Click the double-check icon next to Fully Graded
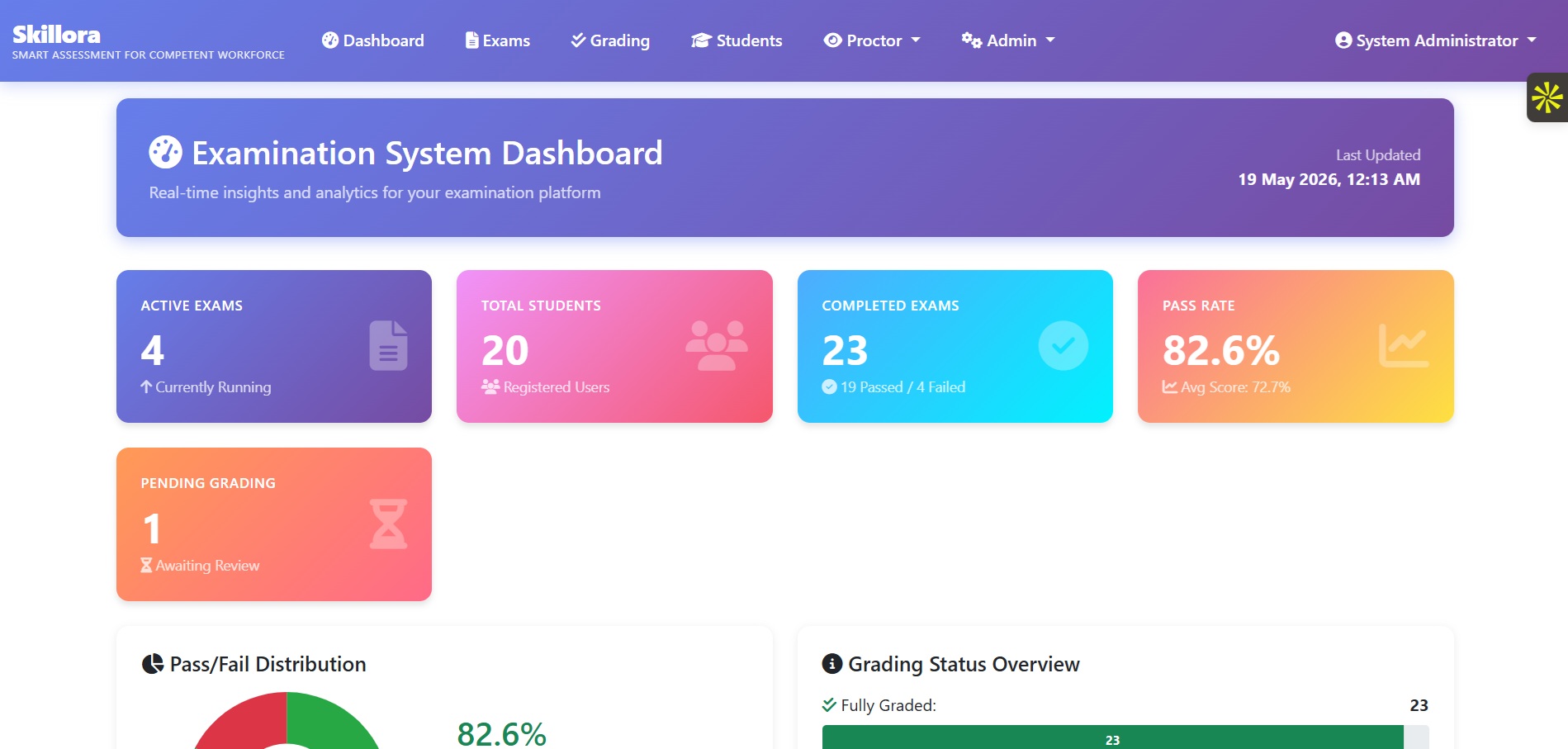This screenshot has width=1568, height=749. 830,704
